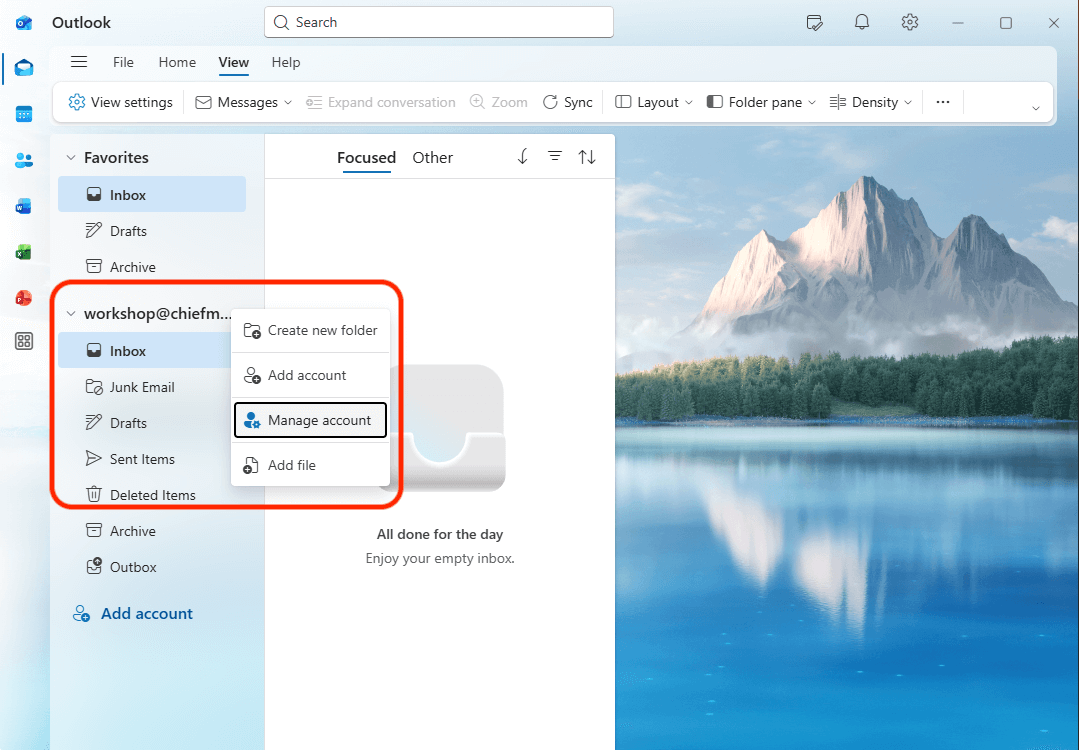Launch Excel from the left sidebar

(x=24, y=252)
